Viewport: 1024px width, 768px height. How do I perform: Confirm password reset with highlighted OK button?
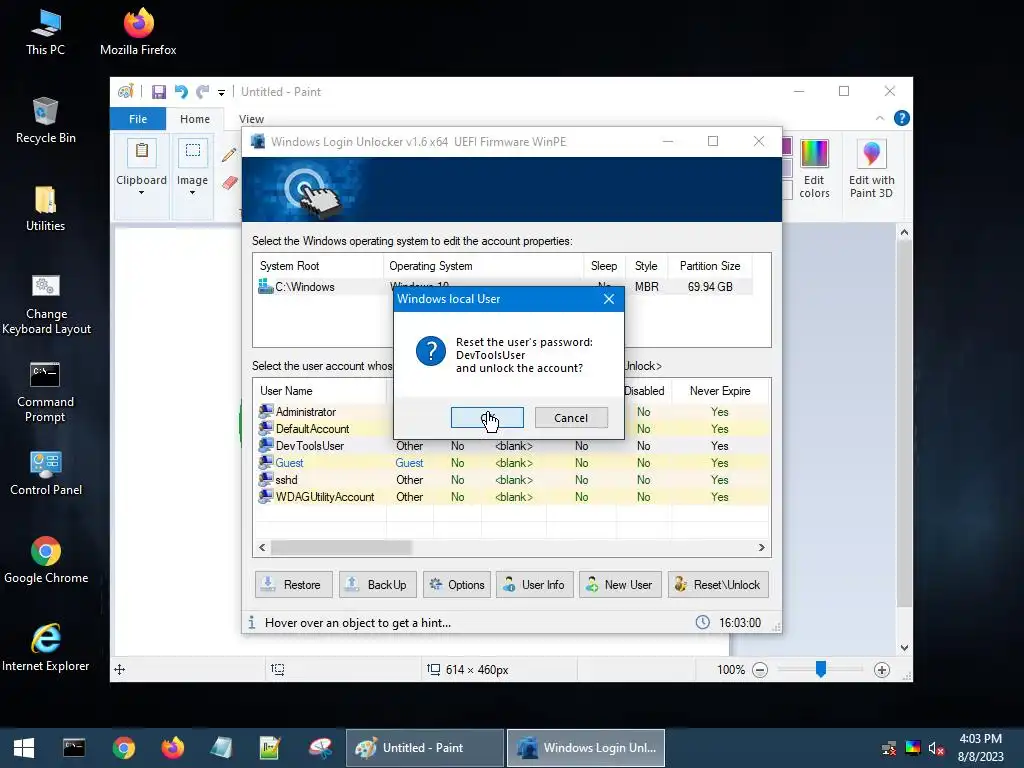point(487,418)
